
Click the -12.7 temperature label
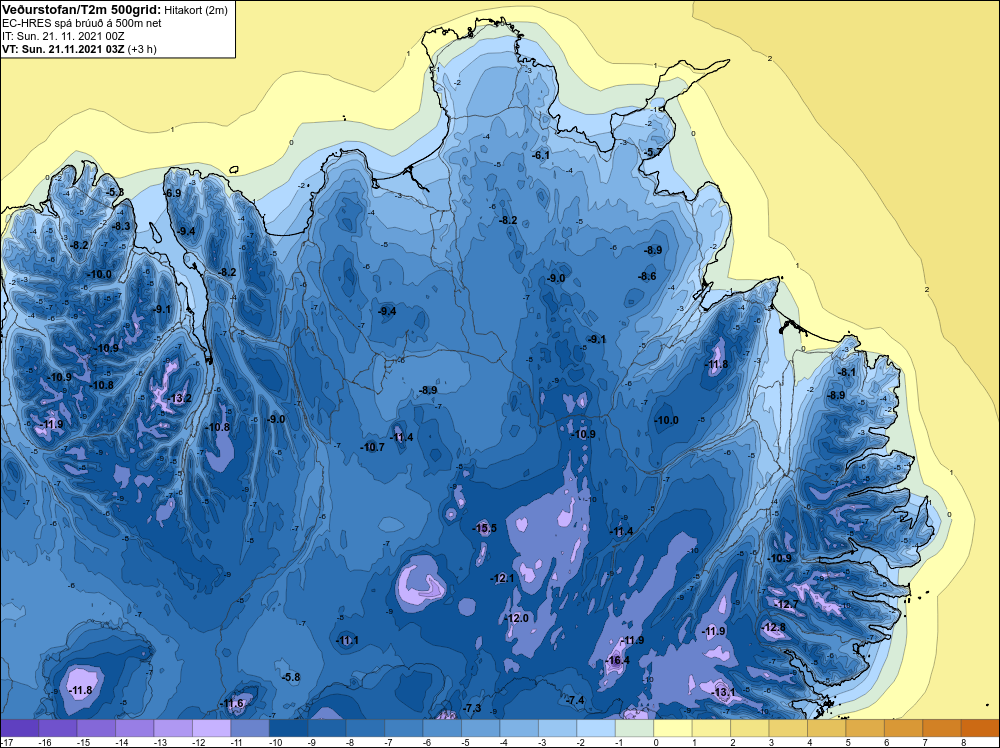pyautogui.click(x=786, y=605)
